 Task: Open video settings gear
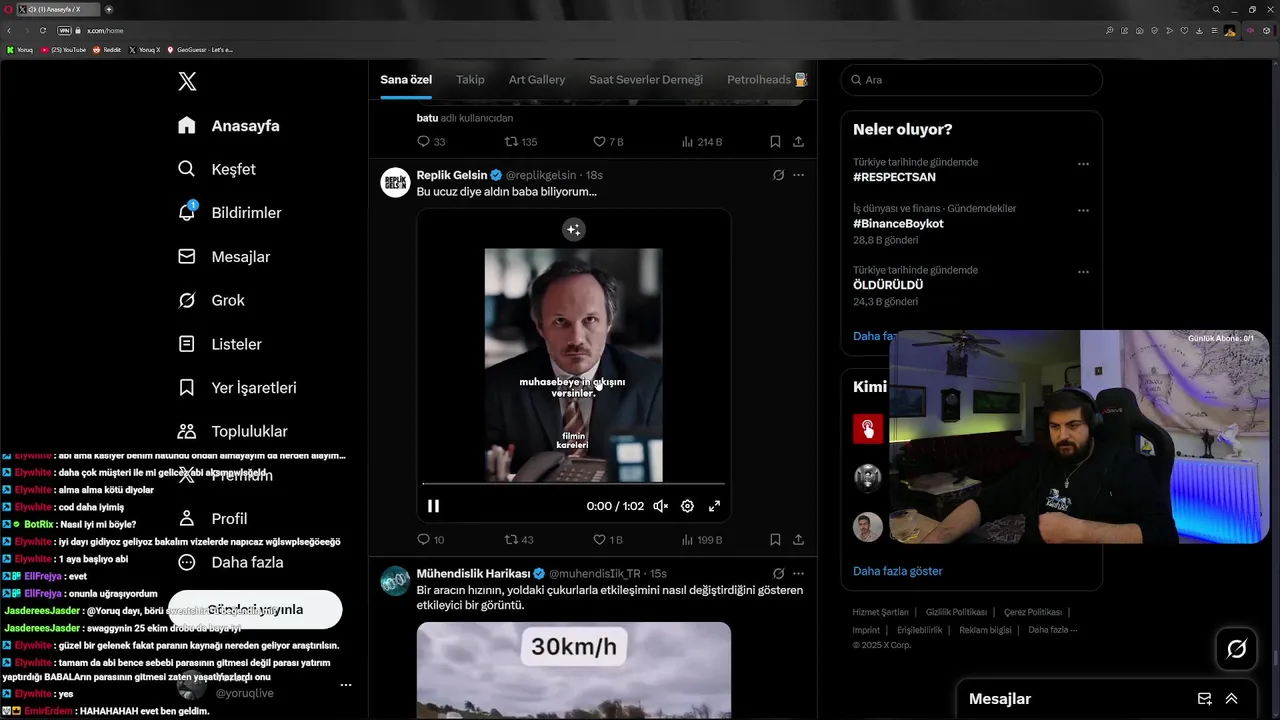[x=687, y=506]
